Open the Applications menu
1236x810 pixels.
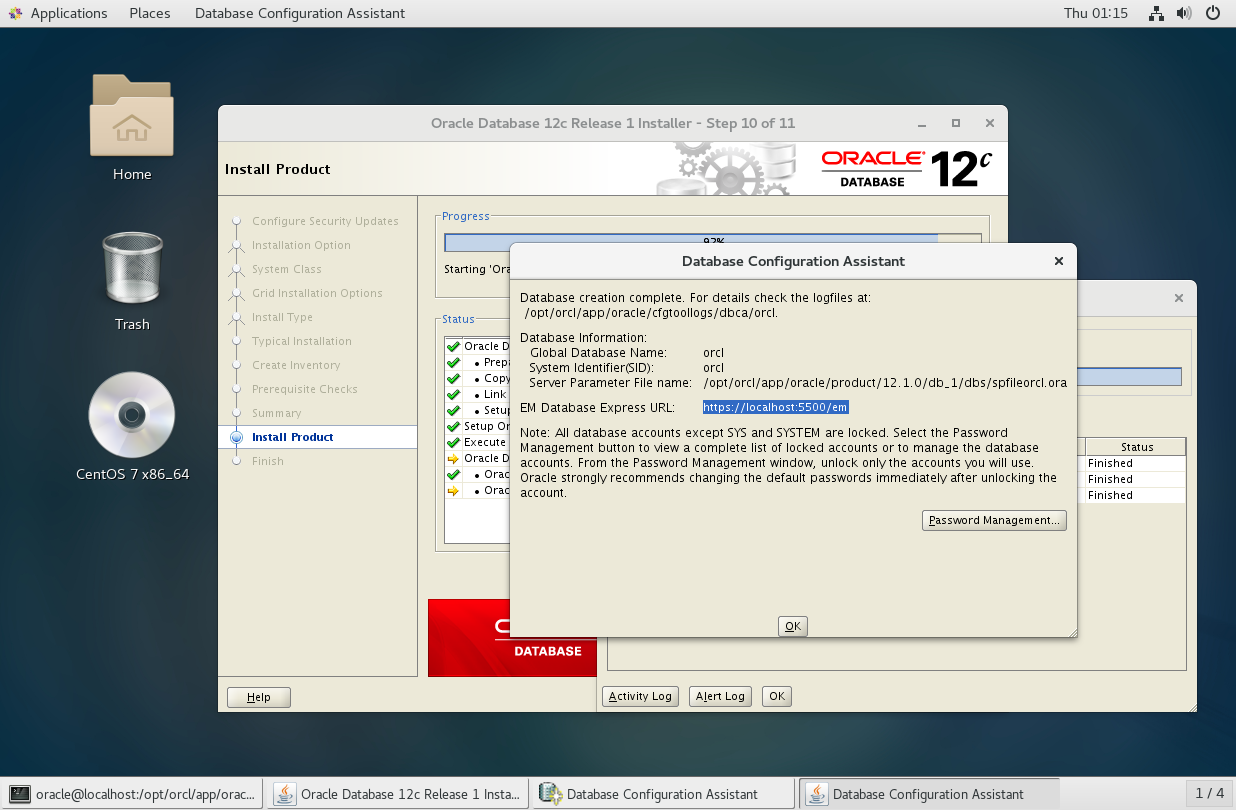(x=58, y=13)
